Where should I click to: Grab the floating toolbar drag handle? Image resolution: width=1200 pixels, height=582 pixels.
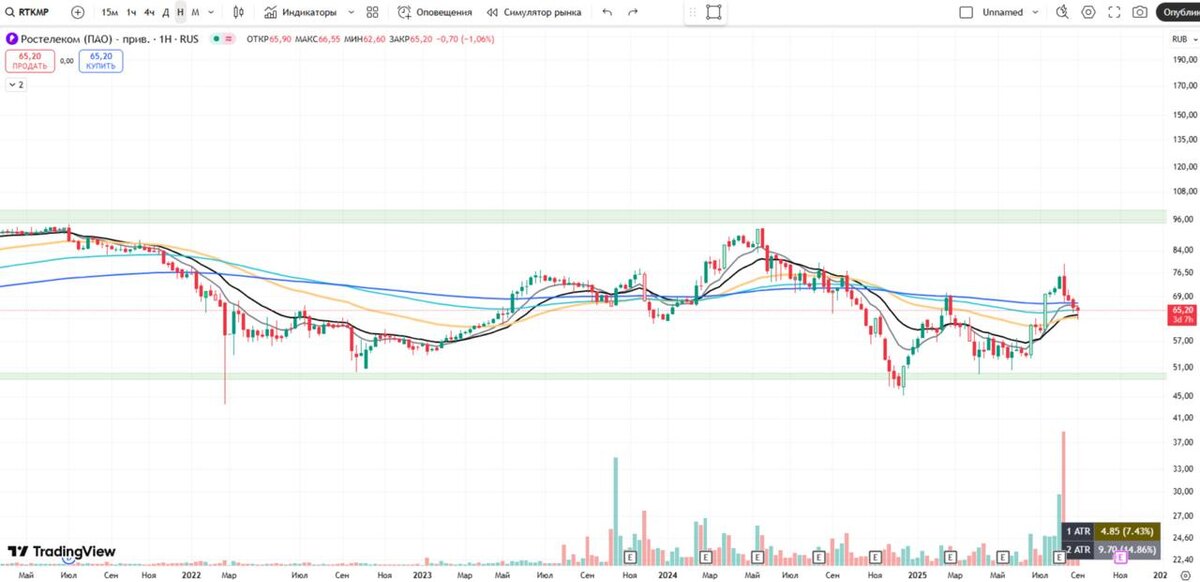tap(694, 12)
